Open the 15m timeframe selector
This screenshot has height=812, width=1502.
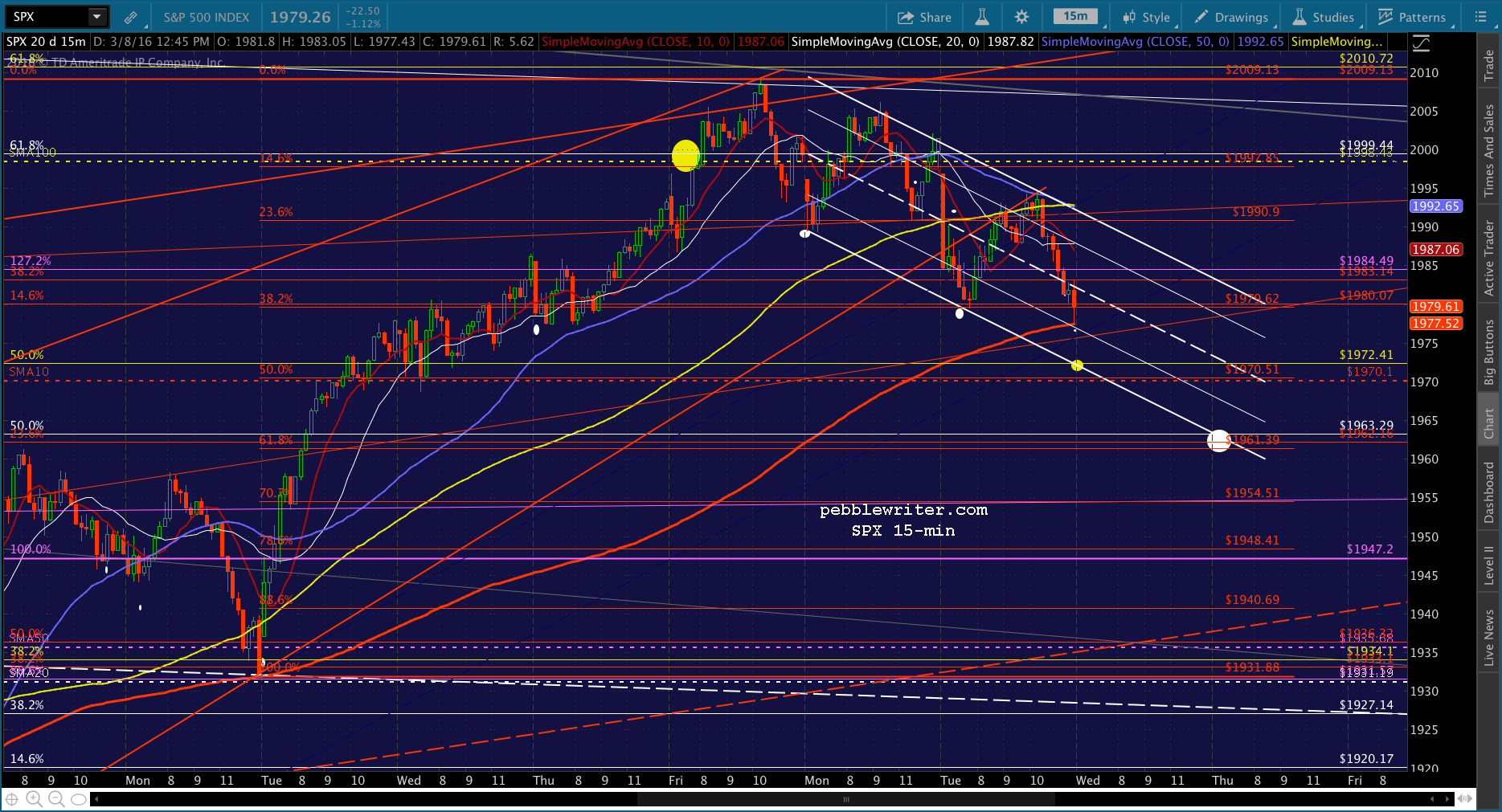(1075, 17)
